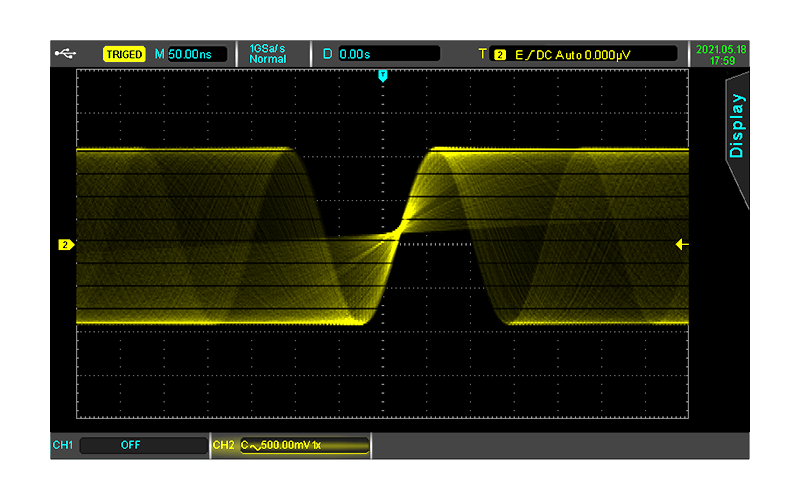800x500 pixels.
Task: Click the USB connection icon
Action: coord(65,54)
